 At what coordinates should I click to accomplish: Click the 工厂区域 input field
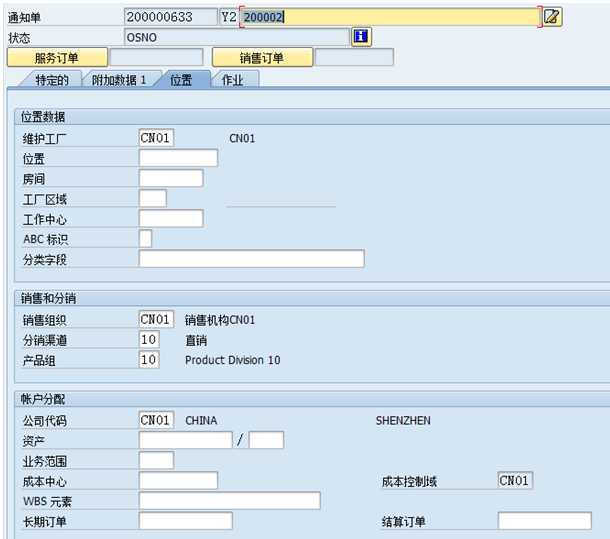click(153, 198)
